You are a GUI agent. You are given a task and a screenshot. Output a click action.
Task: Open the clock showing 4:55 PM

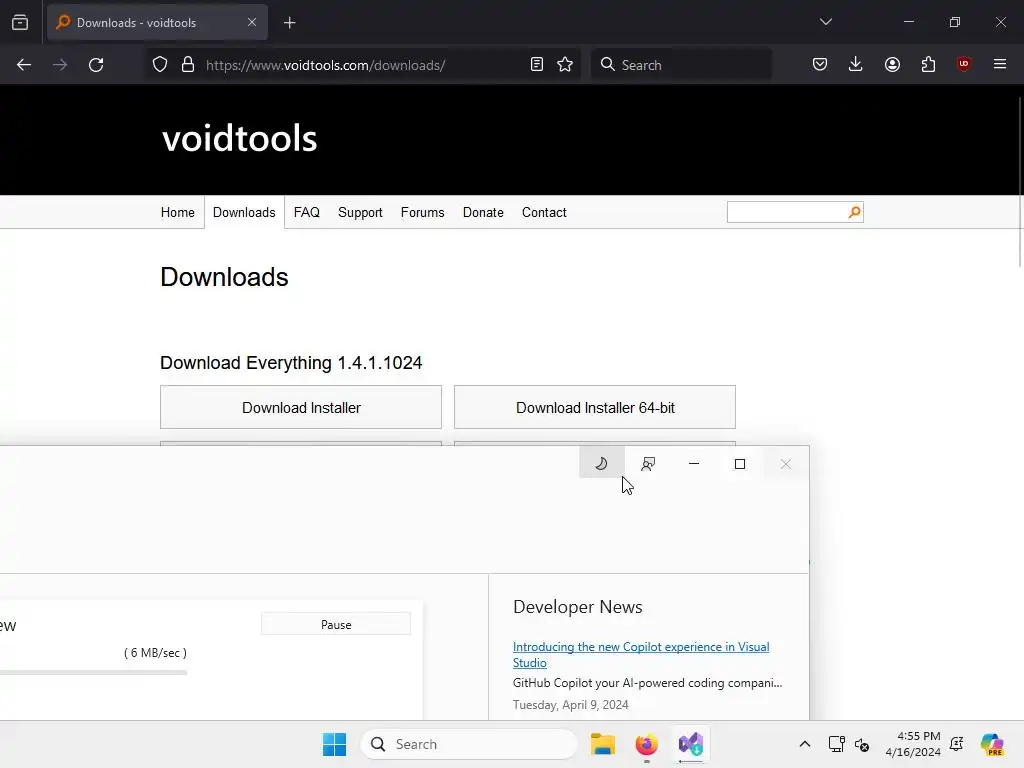[x=913, y=744]
